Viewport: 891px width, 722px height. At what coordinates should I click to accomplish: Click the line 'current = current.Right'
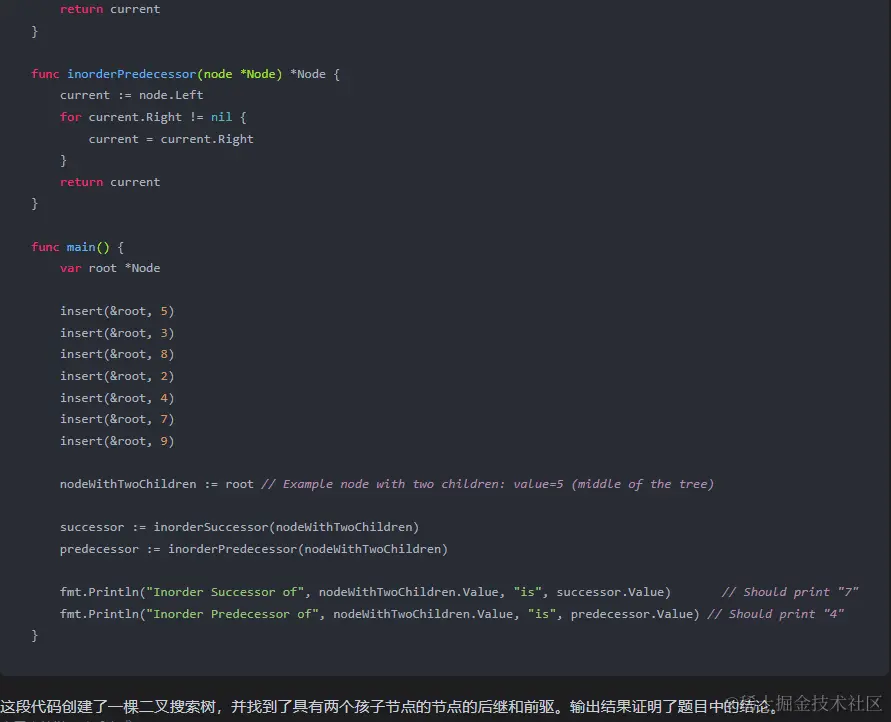(170, 139)
